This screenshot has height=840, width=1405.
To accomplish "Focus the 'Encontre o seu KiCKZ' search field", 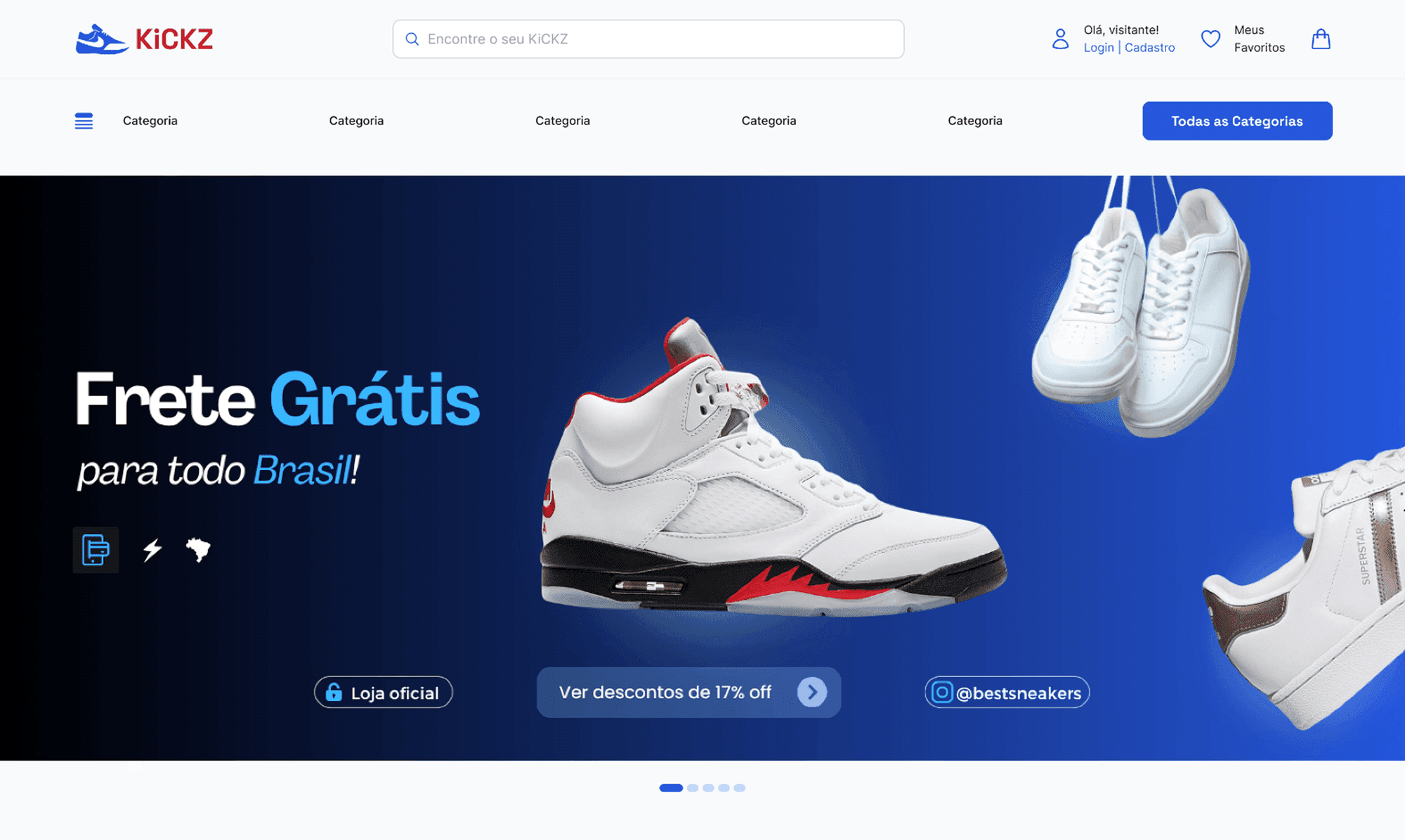I will [x=648, y=39].
